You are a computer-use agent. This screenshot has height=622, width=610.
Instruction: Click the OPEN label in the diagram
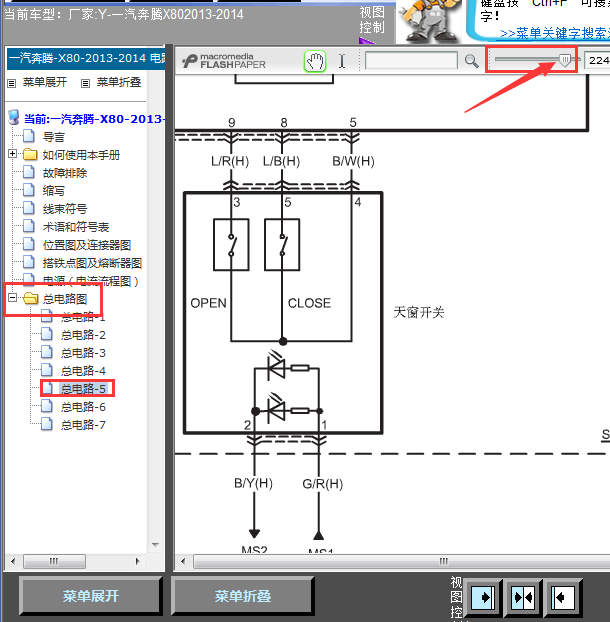208,303
